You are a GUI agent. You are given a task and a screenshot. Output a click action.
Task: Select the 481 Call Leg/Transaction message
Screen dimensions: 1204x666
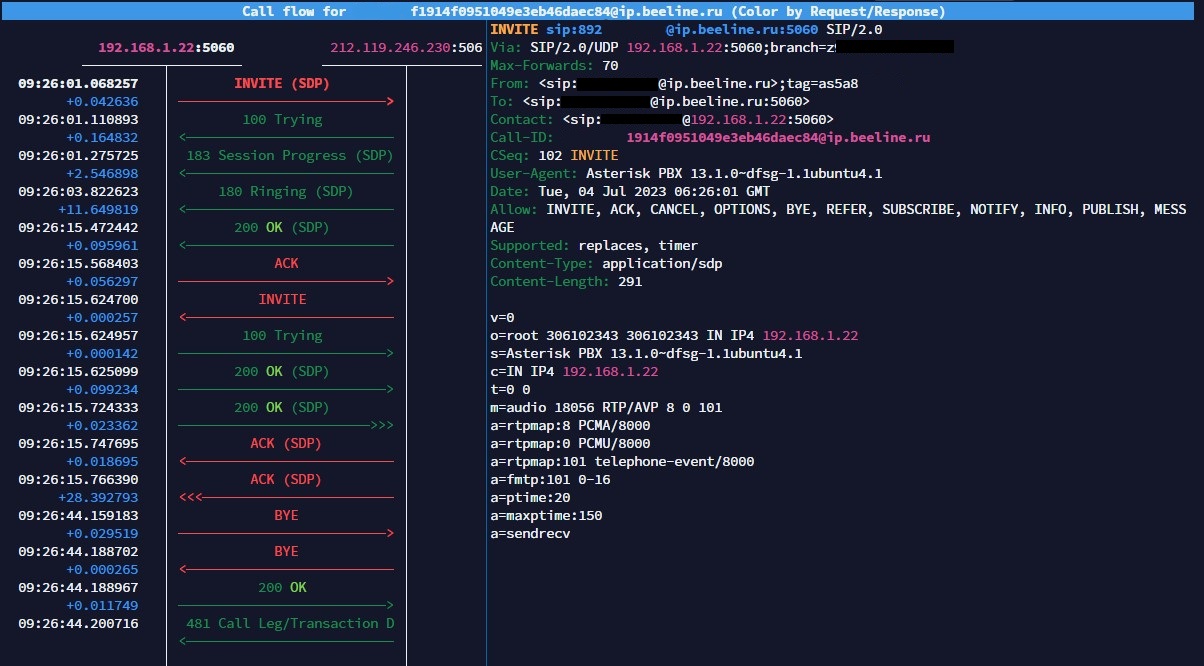click(x=289, y=624)
